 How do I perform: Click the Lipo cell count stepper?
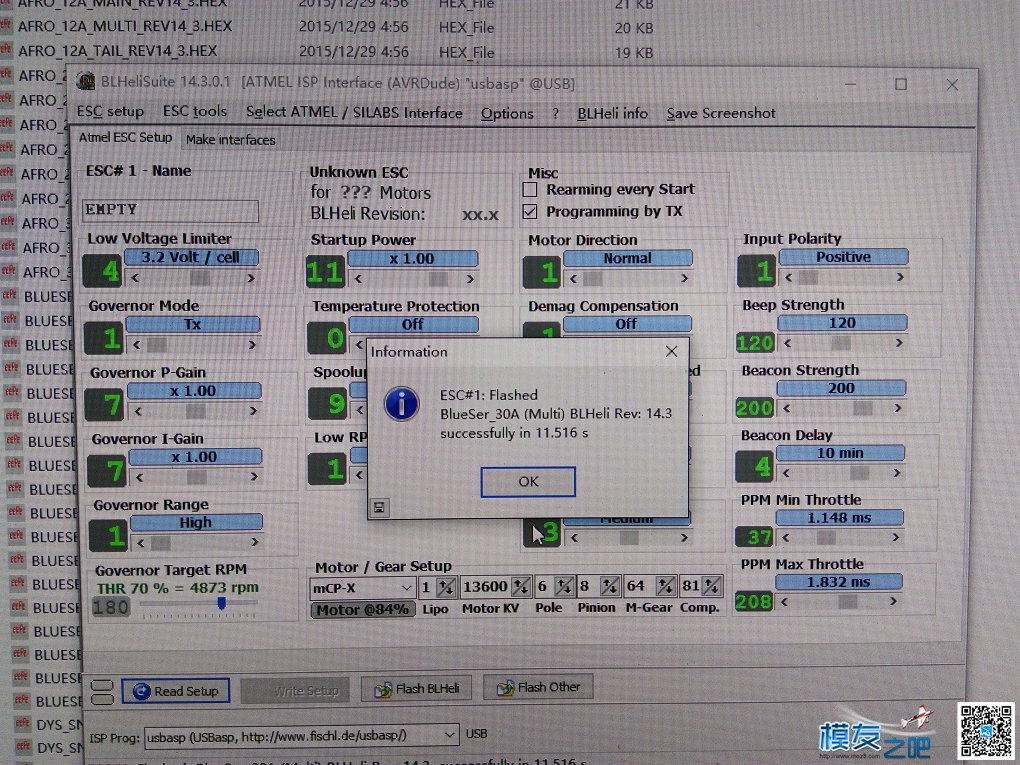point(446,587)
